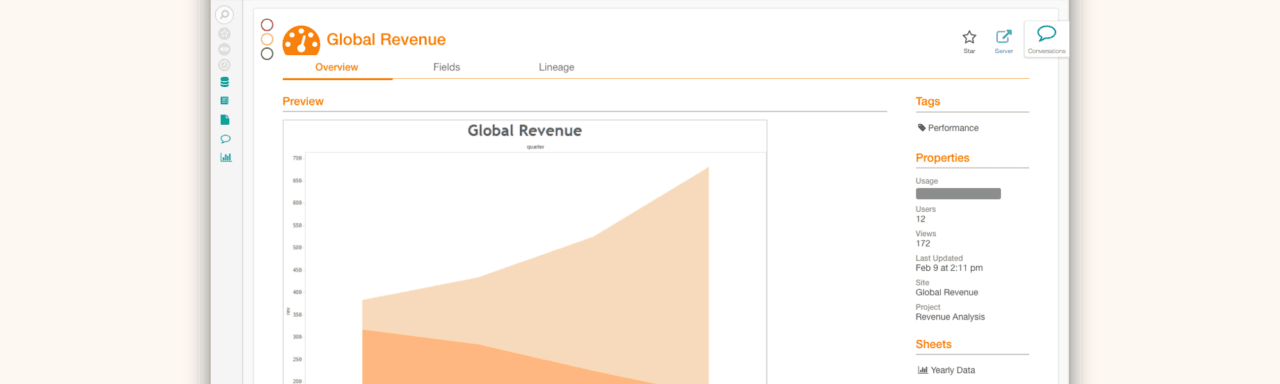Open the document page icon in sidebar
Viewport: 1280px width, 384px height.
pyautogui.click(x=225, y=120)
